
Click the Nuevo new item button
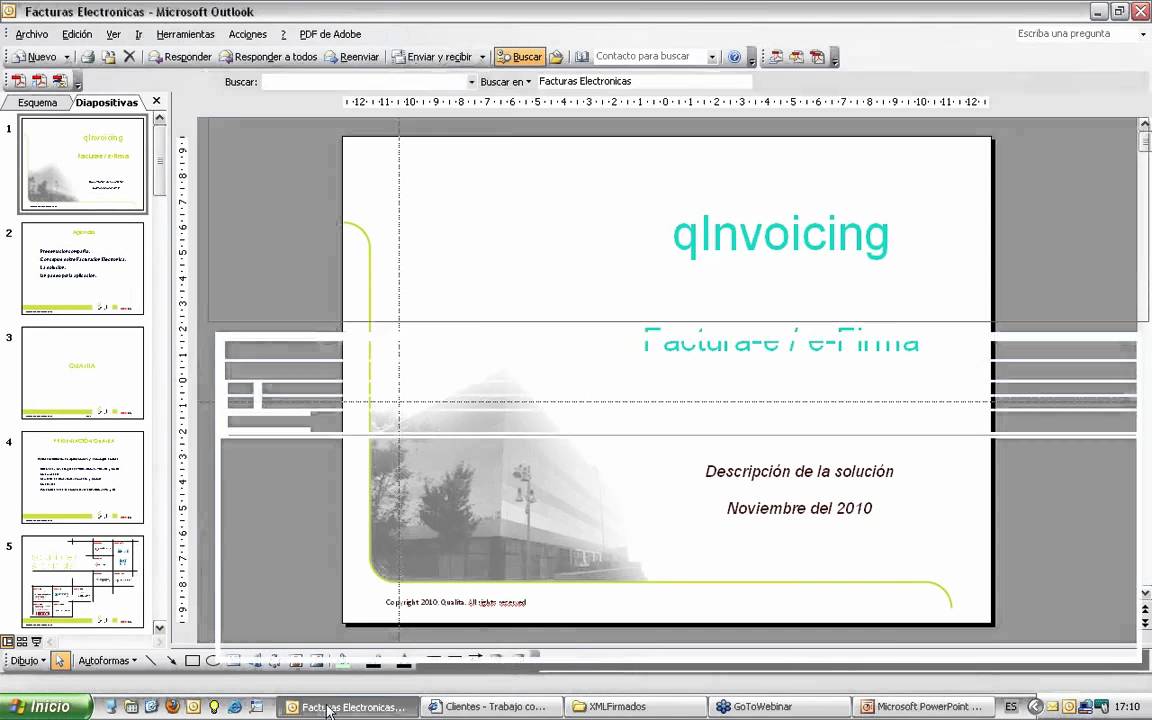click(34, 57)
